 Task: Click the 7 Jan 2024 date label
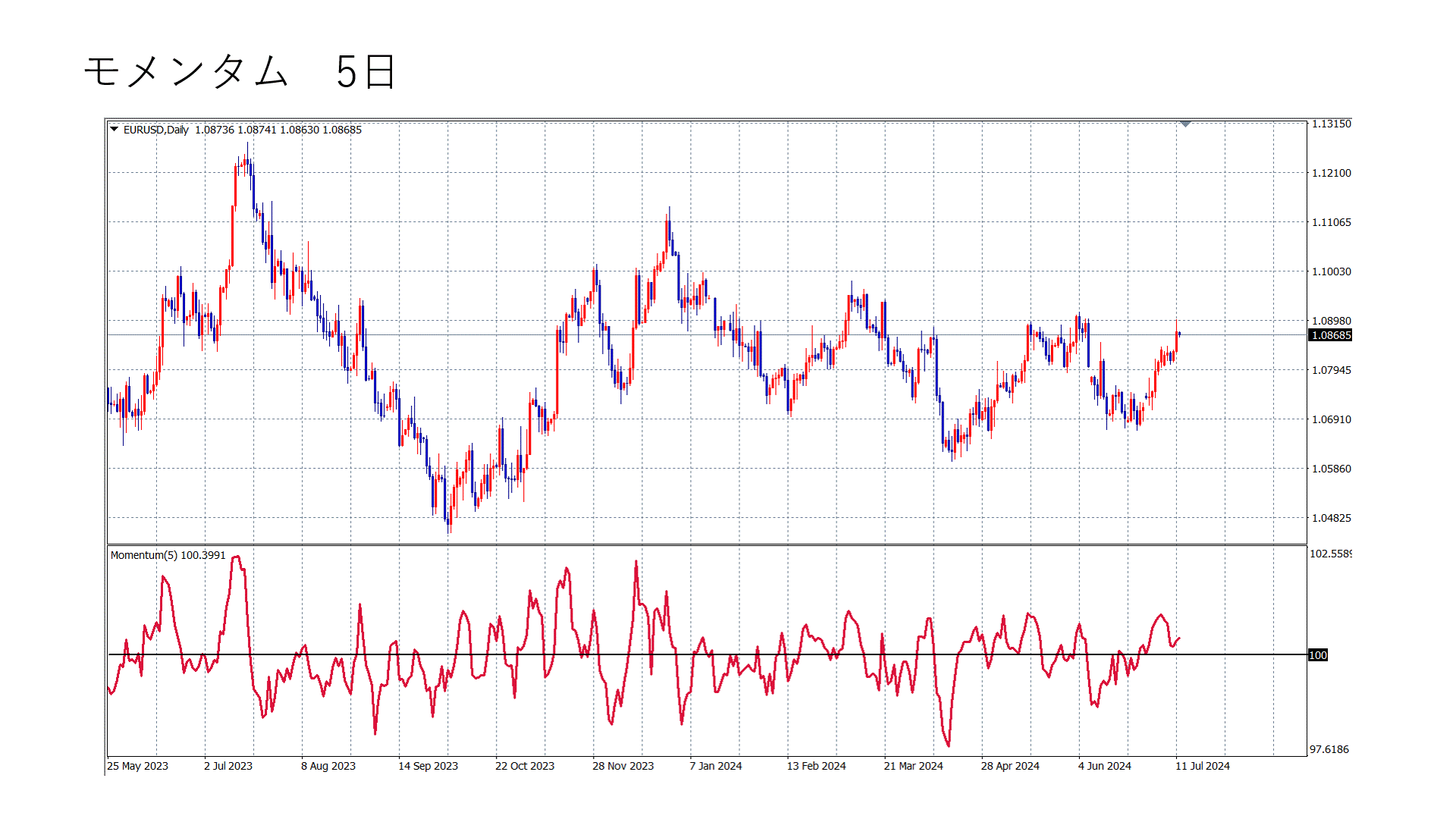pyautogui.click(x=716, y=766)
